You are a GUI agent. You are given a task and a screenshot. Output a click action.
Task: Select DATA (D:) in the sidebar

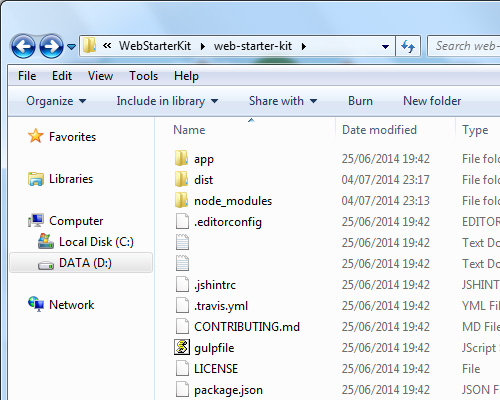pyautogui.click(x=85, y=263)
